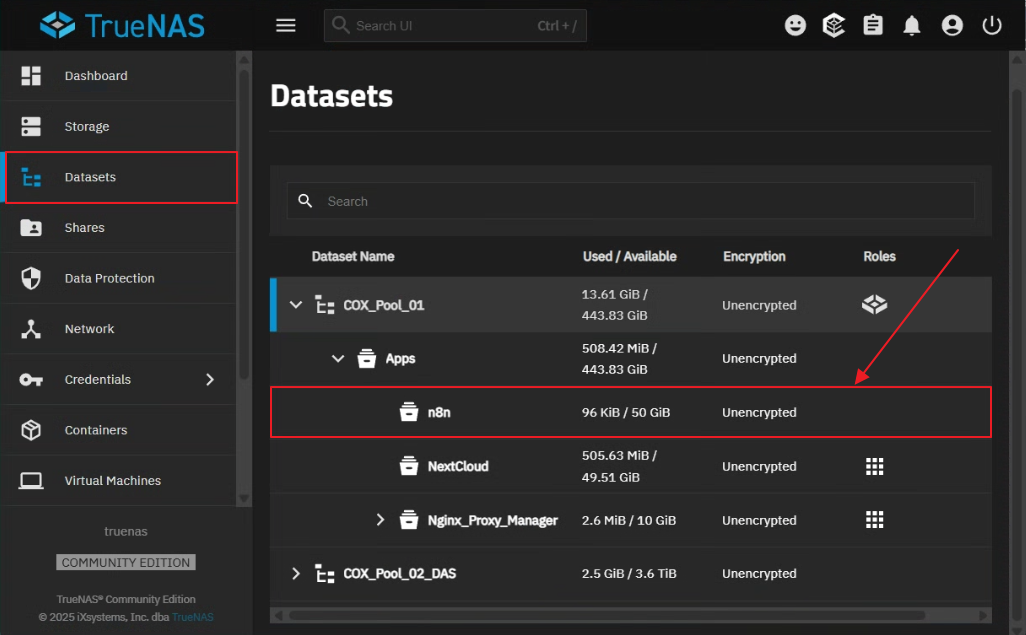Click the NextCloud dataset icon

click(x=409, y=465)
